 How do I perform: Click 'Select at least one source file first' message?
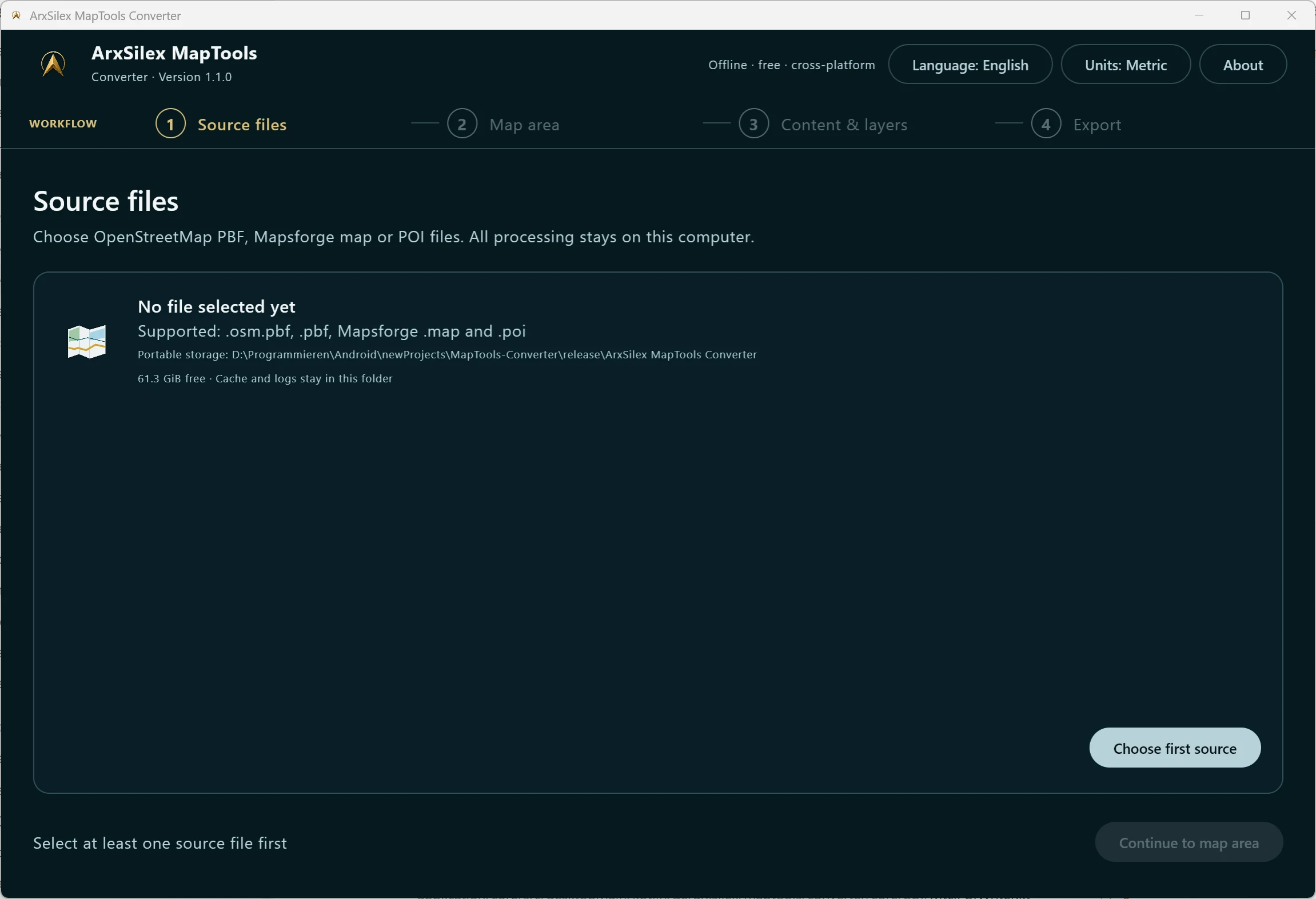point(160,843)
